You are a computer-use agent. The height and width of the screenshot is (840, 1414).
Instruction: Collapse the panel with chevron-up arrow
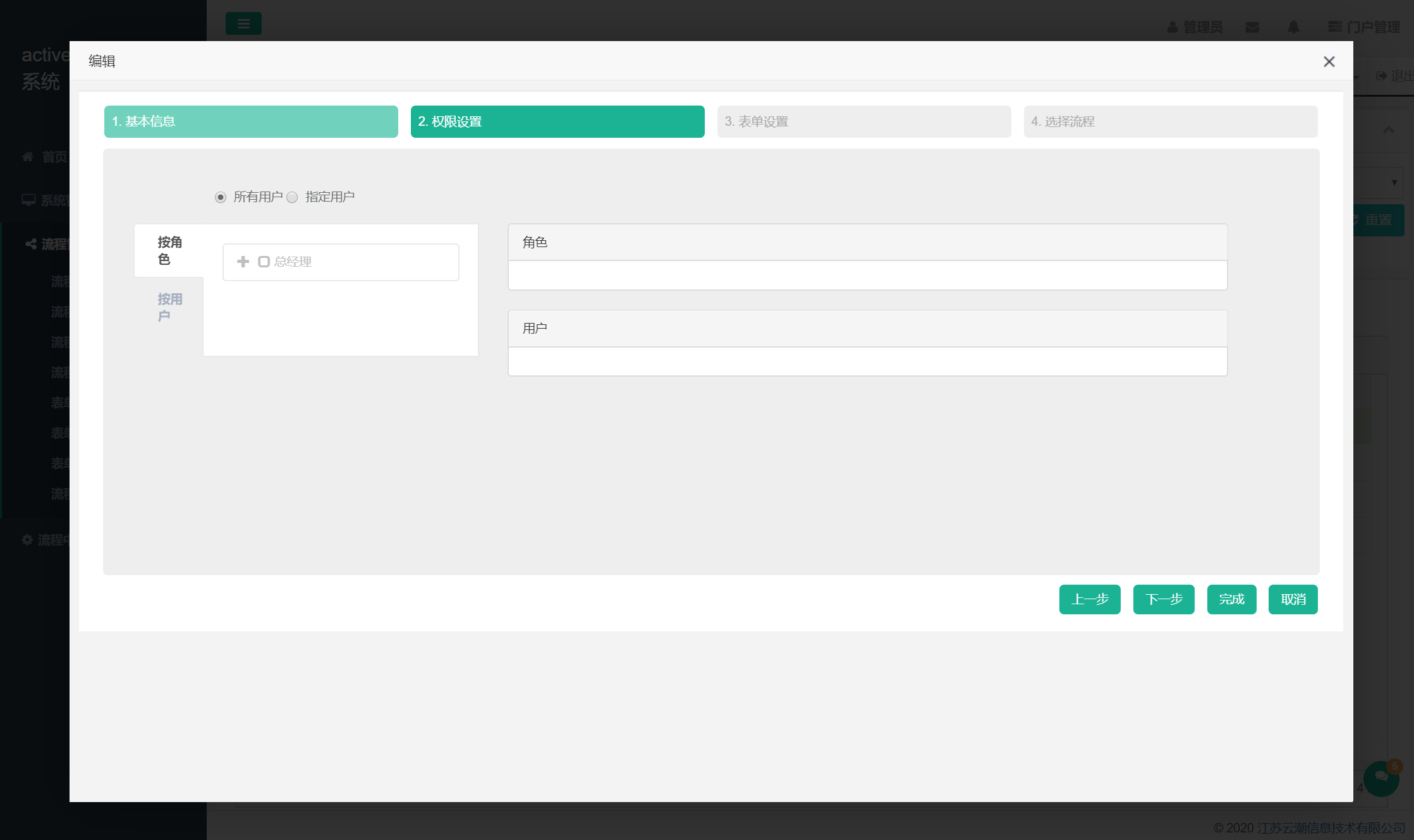pos(1389,130)
